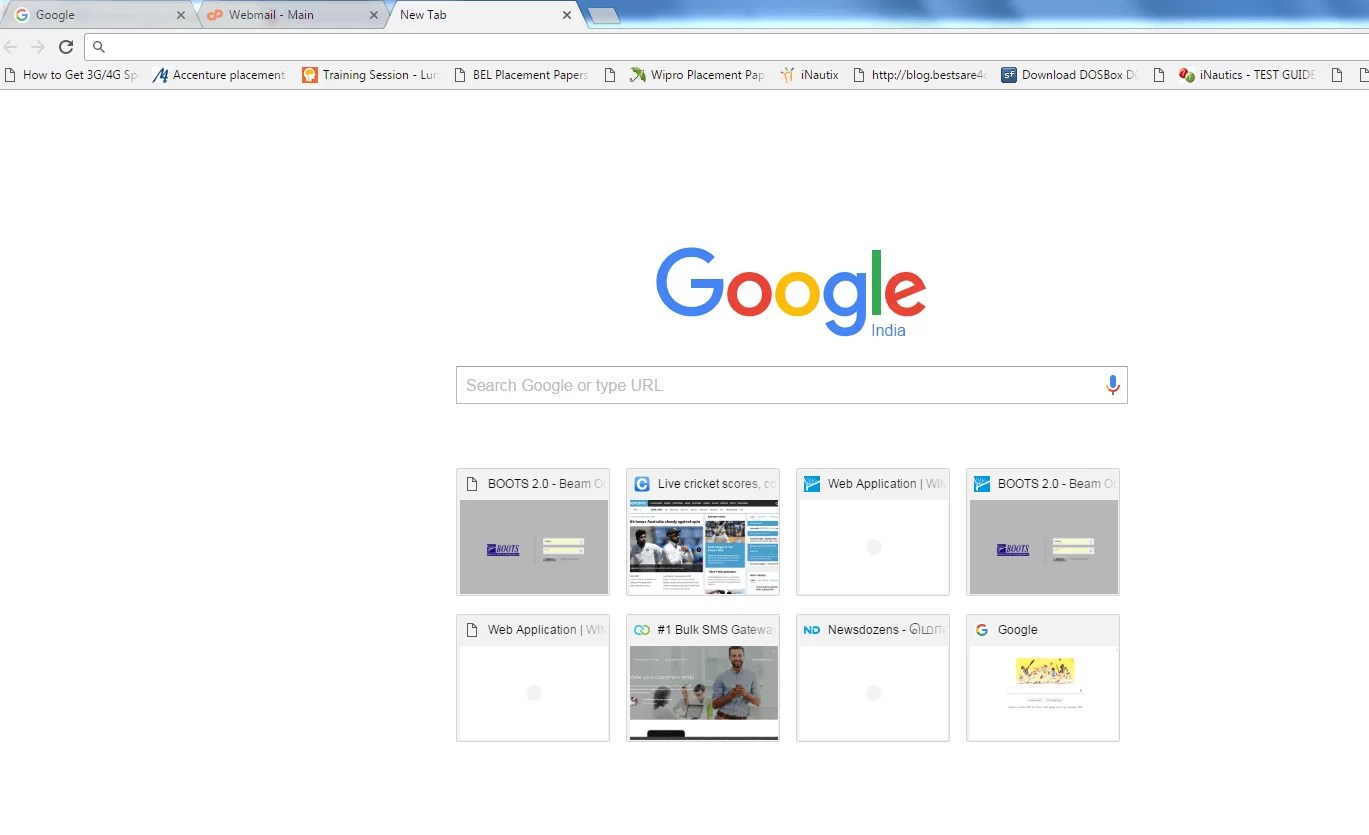Screen dimensions: 1369x835
Task: Open the unlabeled bookmark right after Download DOSBox
Action: pos(1159,75)
